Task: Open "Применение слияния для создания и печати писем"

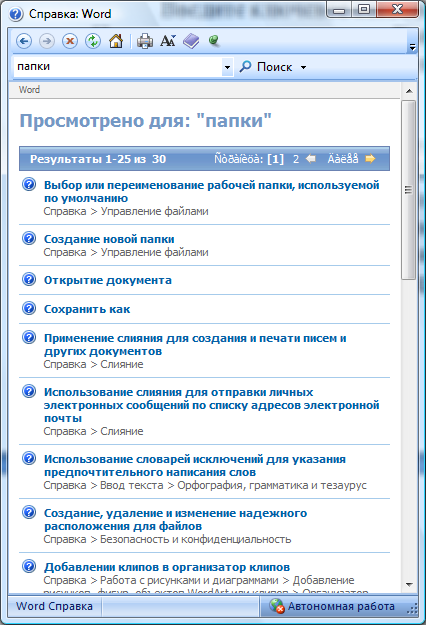Action: tap(195, 344)
